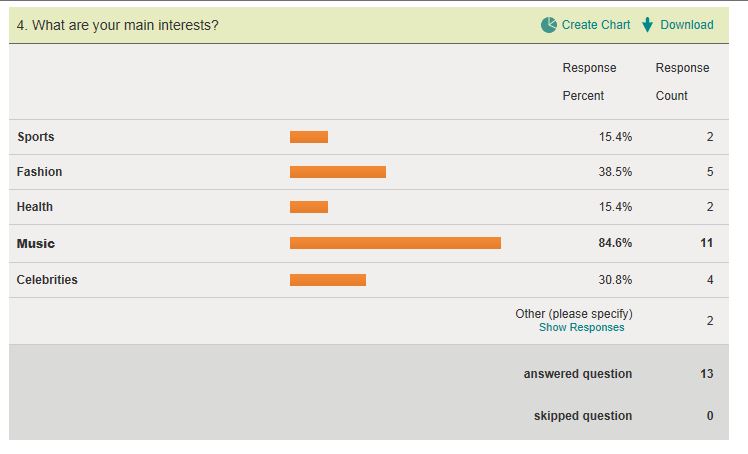The width and height of the screenshot is (748, 454).
Task: Click the orange Music response bar
Action: 395,243
